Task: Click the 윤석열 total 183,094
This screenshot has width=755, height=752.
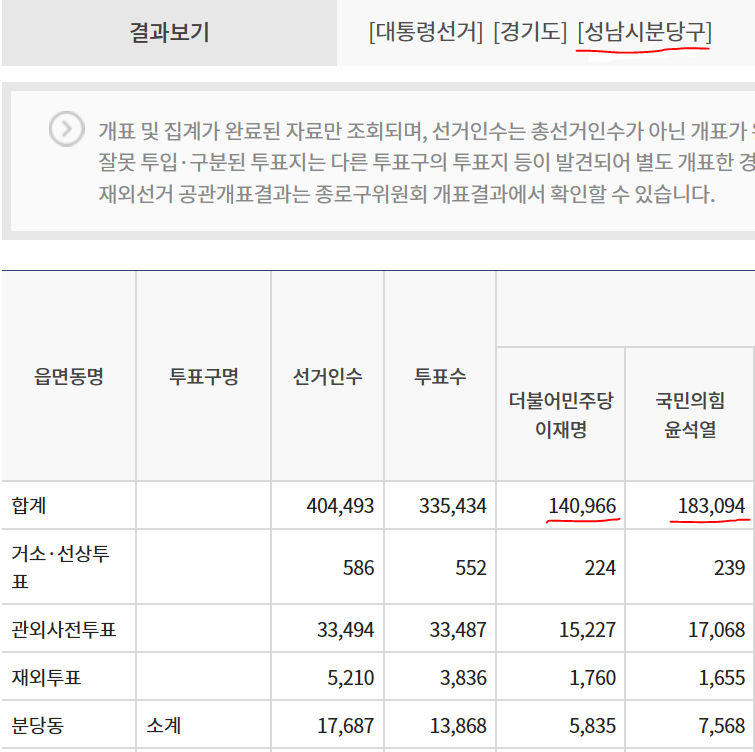Action: click(711, 506)
